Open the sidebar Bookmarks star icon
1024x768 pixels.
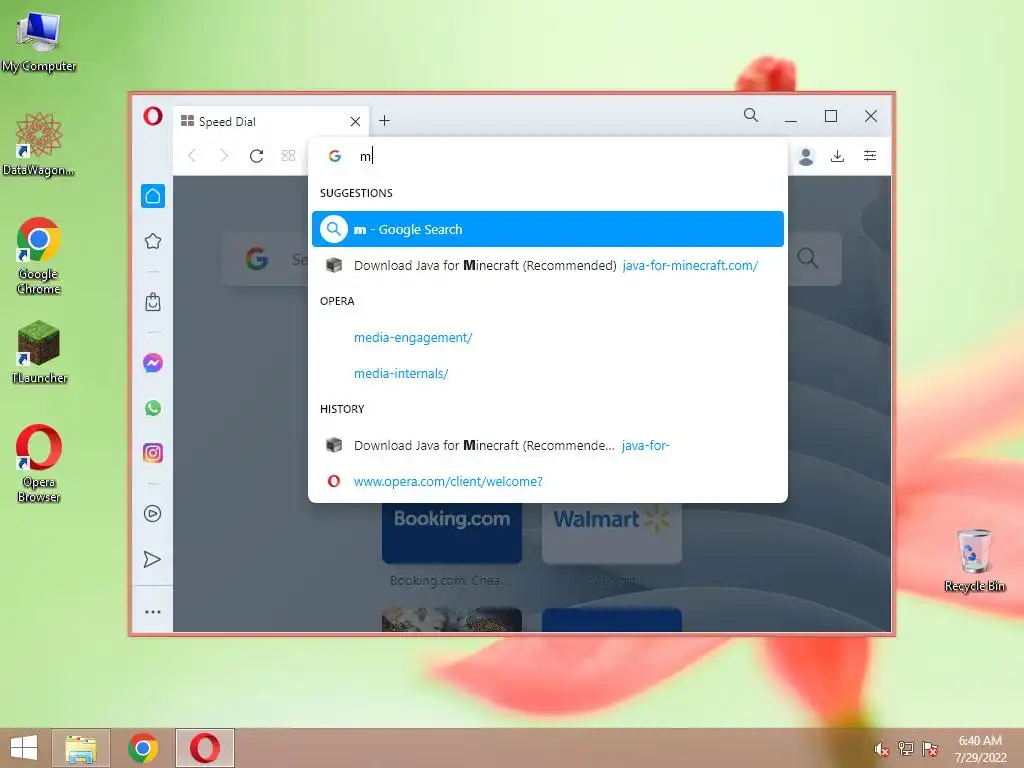153,241
